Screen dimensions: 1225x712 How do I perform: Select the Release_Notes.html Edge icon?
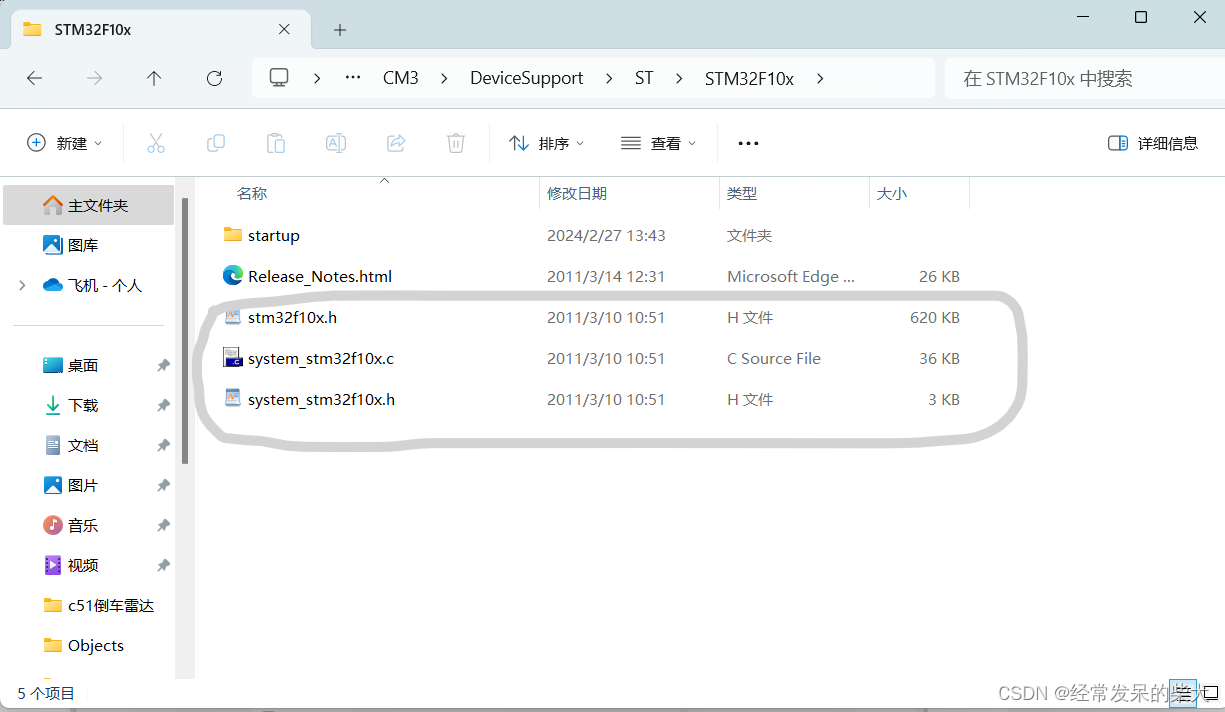pos(233,276)
